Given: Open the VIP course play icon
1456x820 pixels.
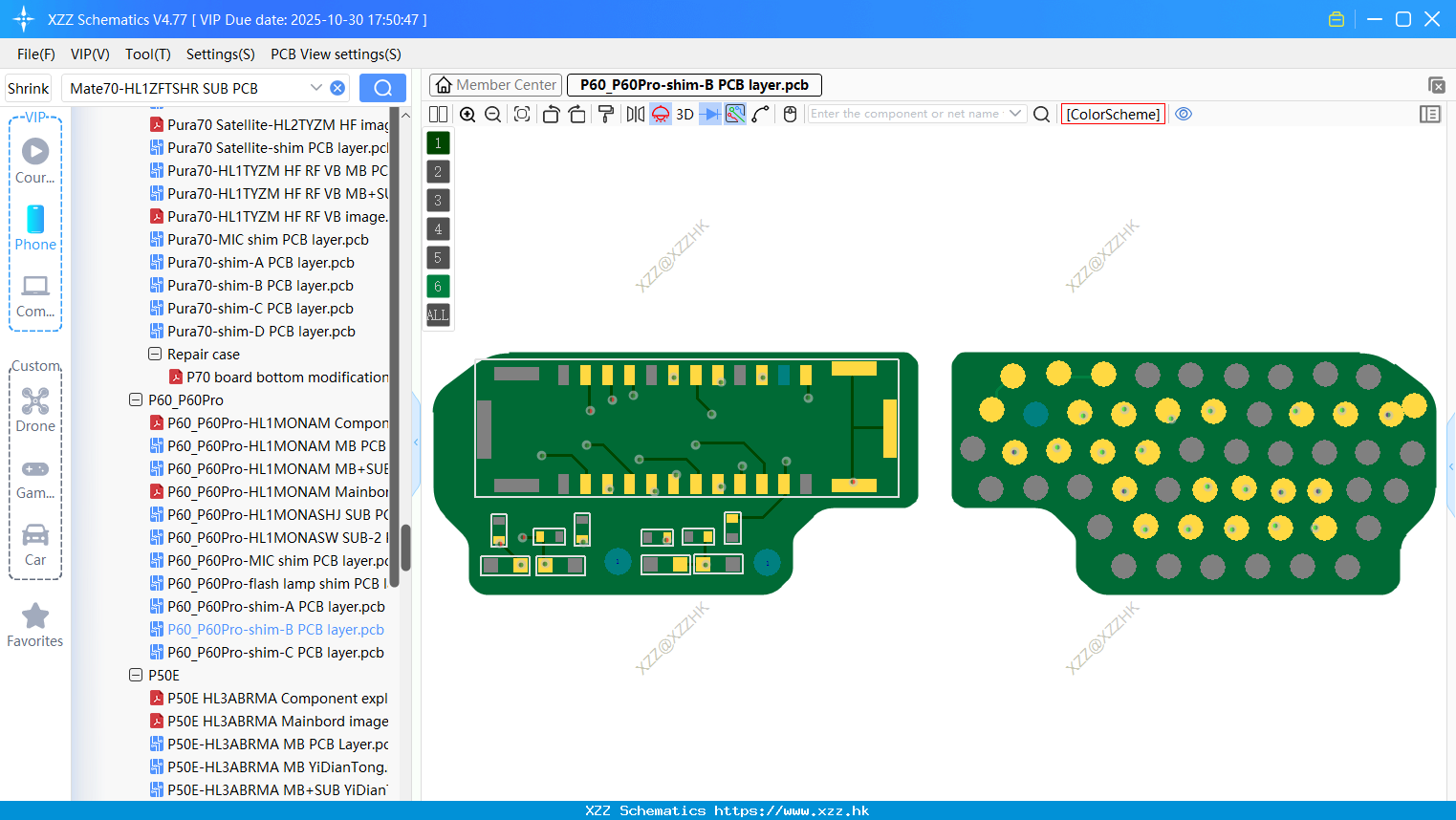Looking at the screenshot, I should [35, 161].
